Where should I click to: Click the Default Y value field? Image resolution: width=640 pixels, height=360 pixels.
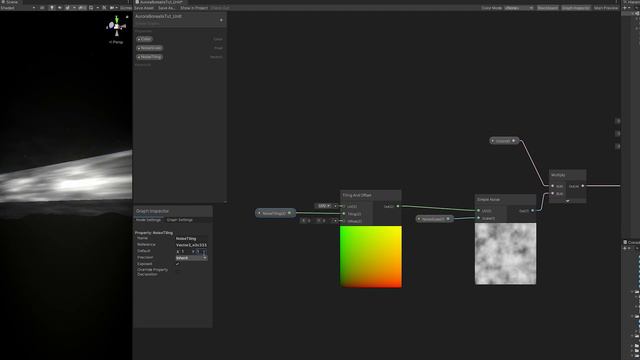tap(202, 251)
